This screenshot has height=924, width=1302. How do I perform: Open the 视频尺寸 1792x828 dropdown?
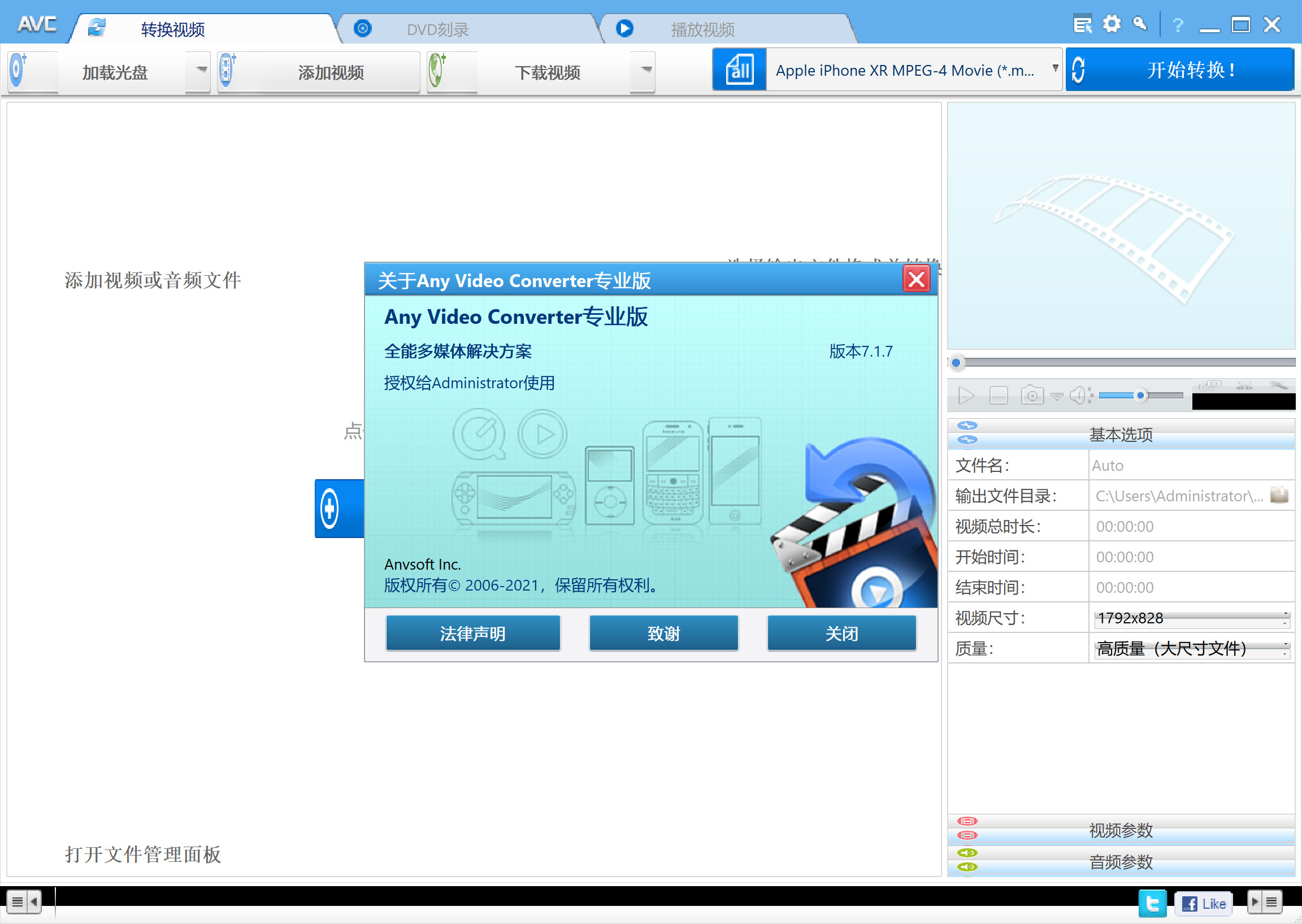[1191, 618]
